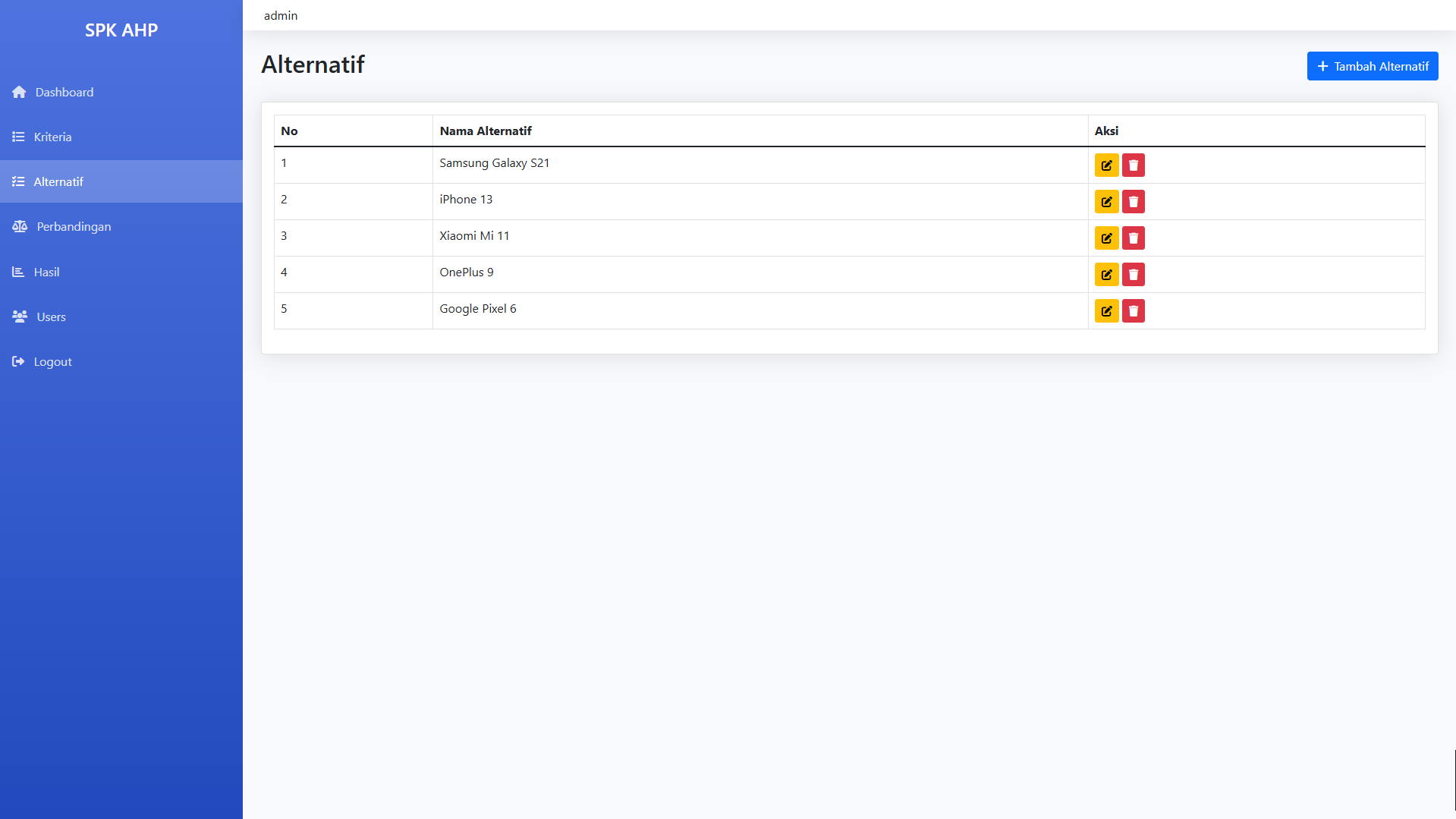Click the Users group icon
This screenshot has width=1456, height=819.
point(20,317)
